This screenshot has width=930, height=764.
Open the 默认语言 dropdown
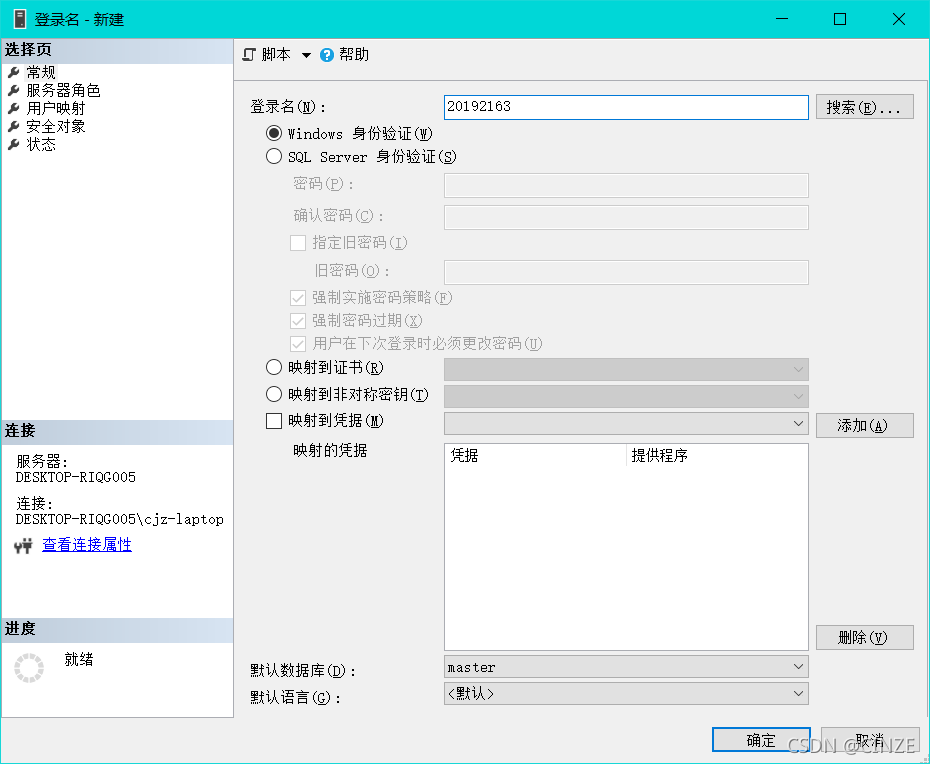coord(626,693)
